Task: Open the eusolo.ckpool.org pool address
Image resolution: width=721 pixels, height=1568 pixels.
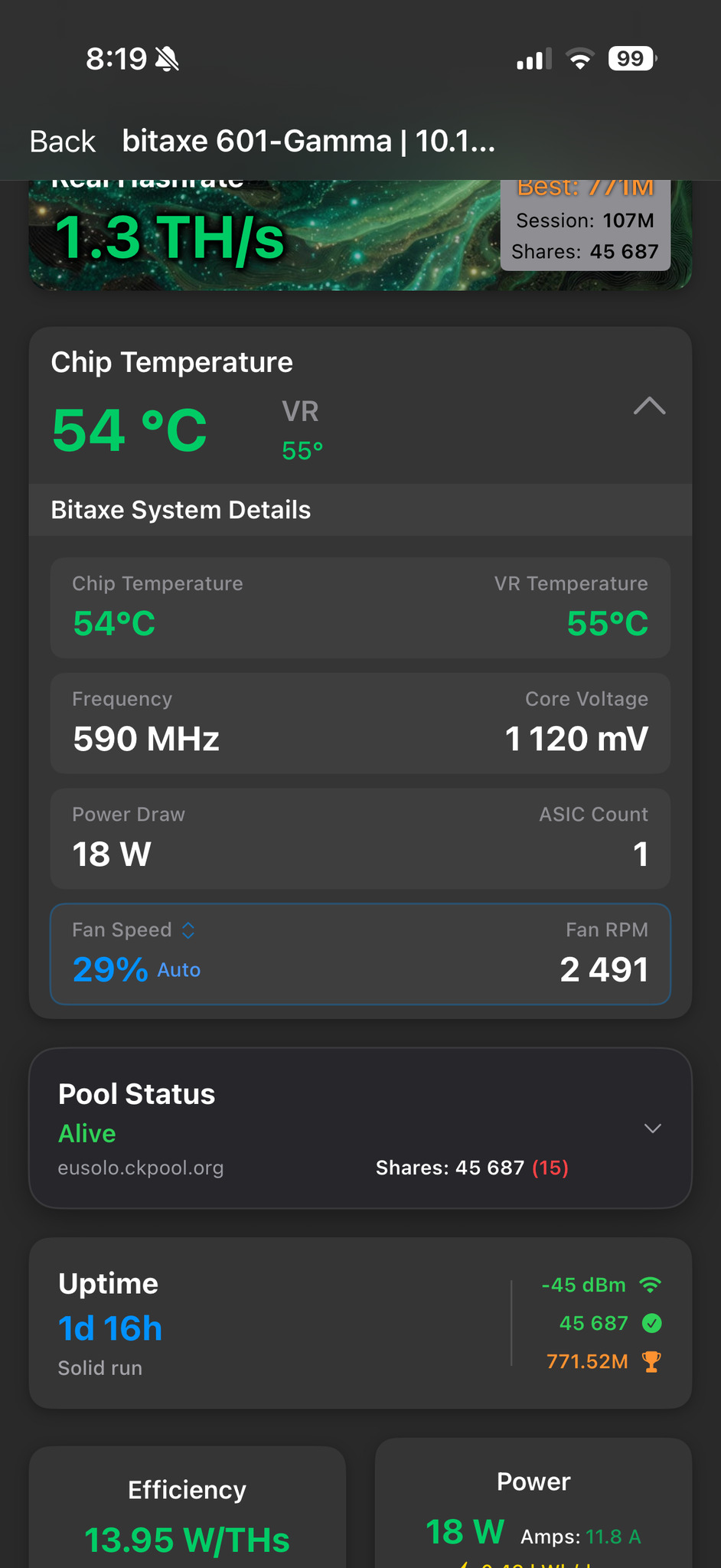Action: coord(141,1168)
